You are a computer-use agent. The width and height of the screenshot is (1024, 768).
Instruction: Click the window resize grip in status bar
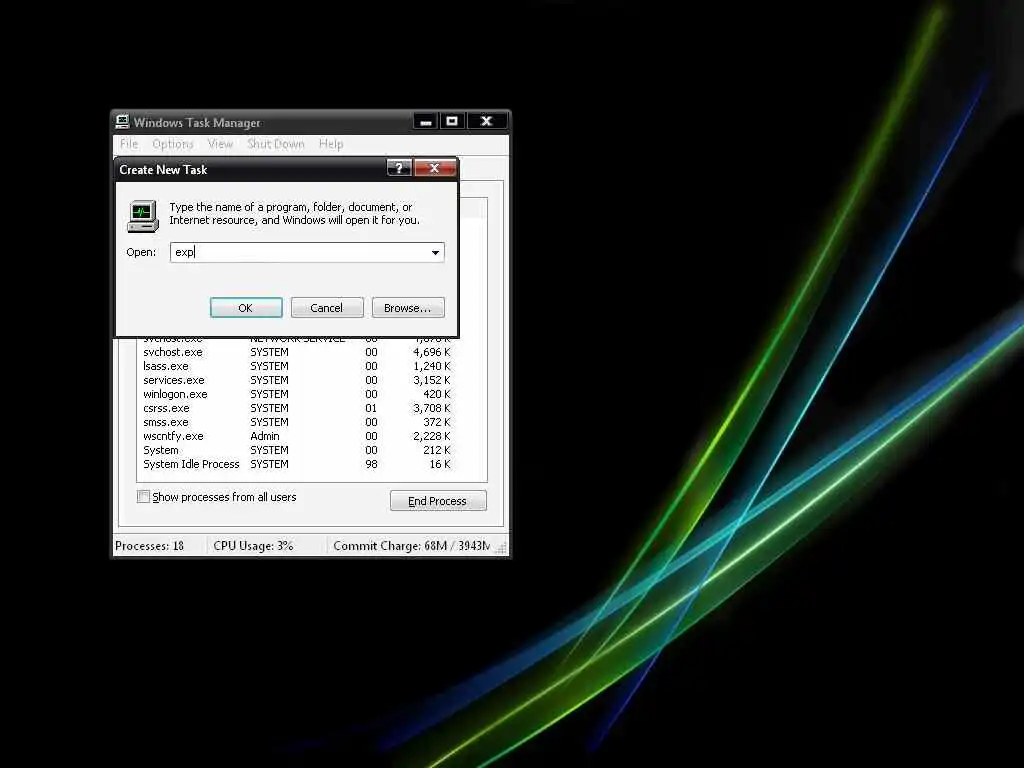pyautogui.click(x=502, y=549)
